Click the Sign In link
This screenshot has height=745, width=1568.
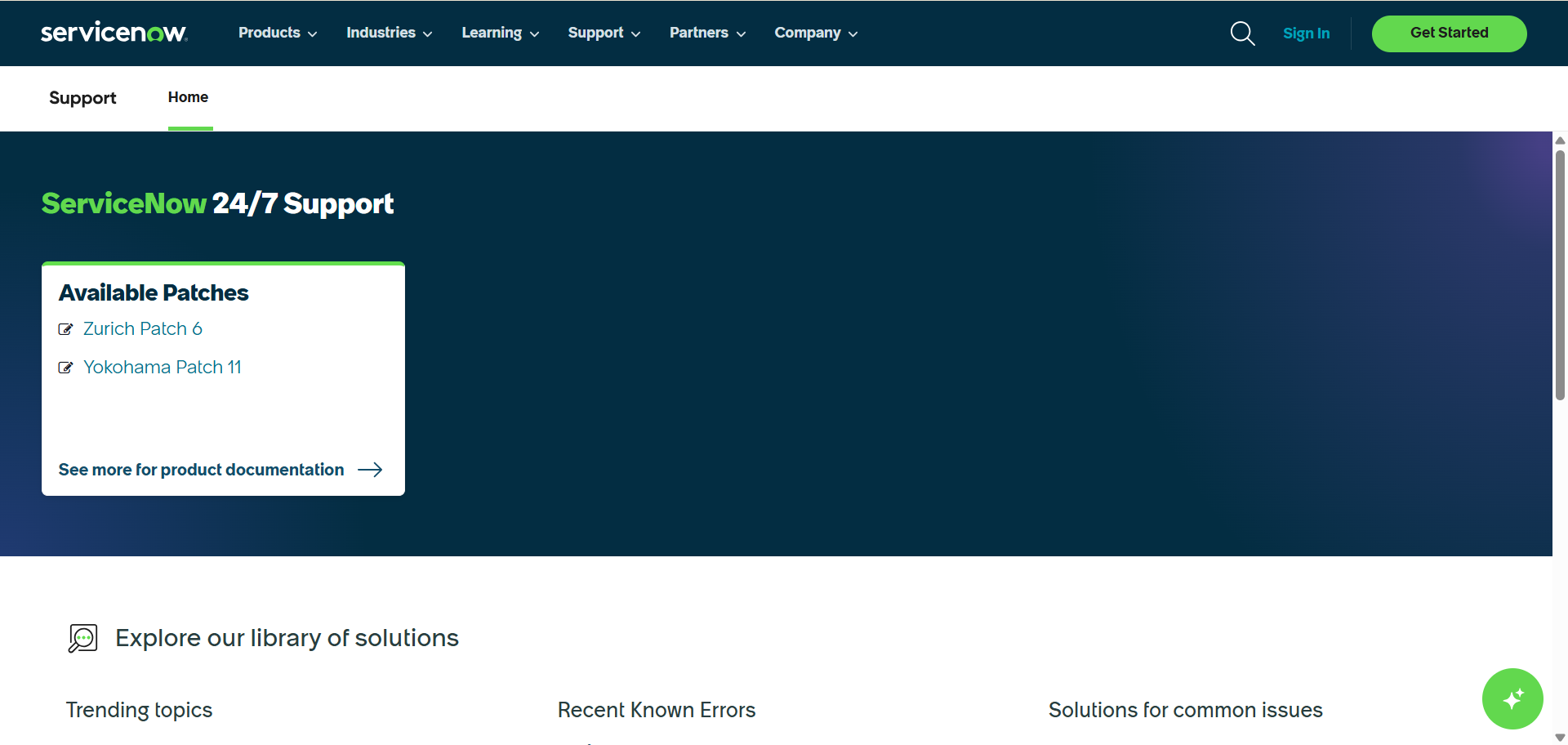(1306, 33)
